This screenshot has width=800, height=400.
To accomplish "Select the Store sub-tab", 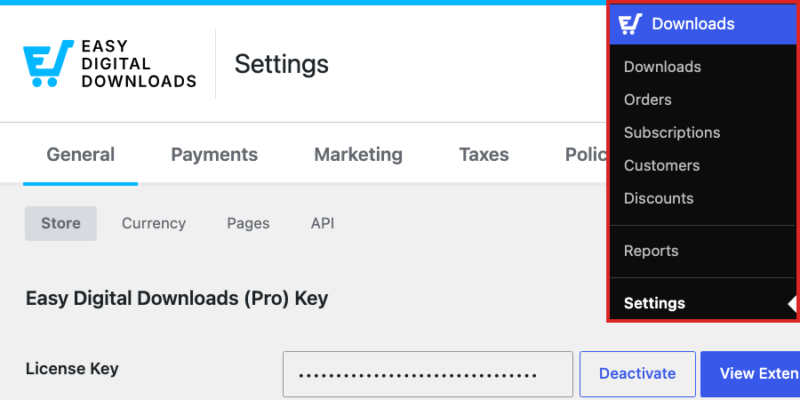I will 61,223.
